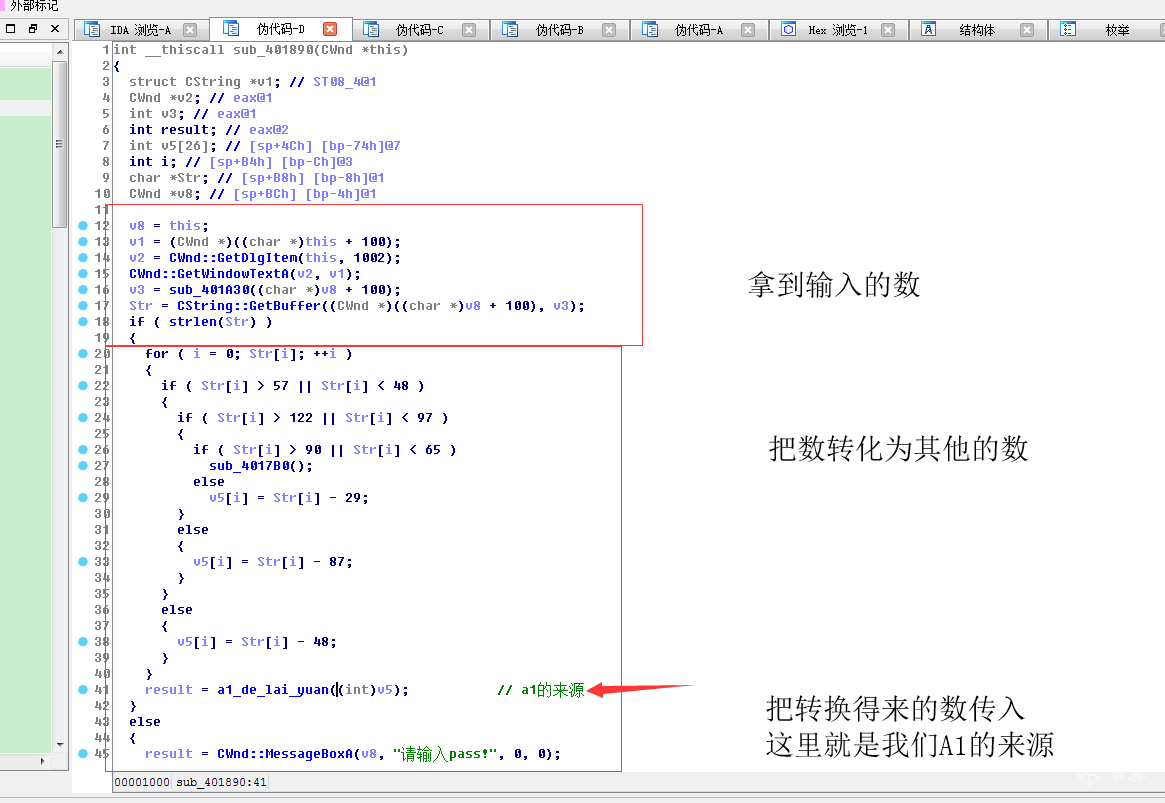Viewport: 1165px width, 803px height.
Task: Close the left side panel
Action: (55, 28)
